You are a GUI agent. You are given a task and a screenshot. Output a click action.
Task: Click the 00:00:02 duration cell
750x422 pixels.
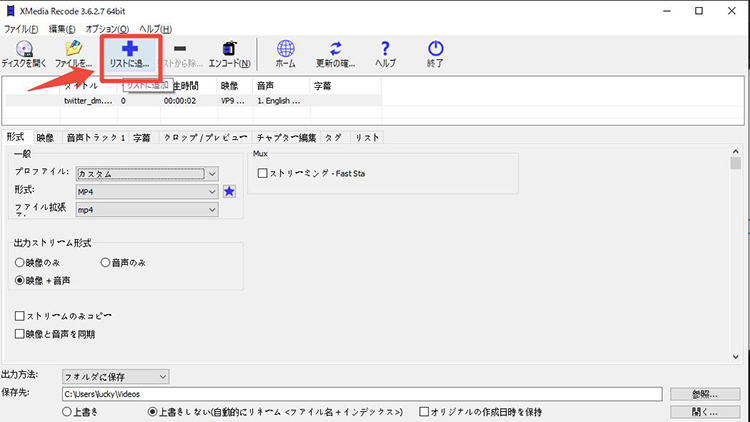(180, 101)
